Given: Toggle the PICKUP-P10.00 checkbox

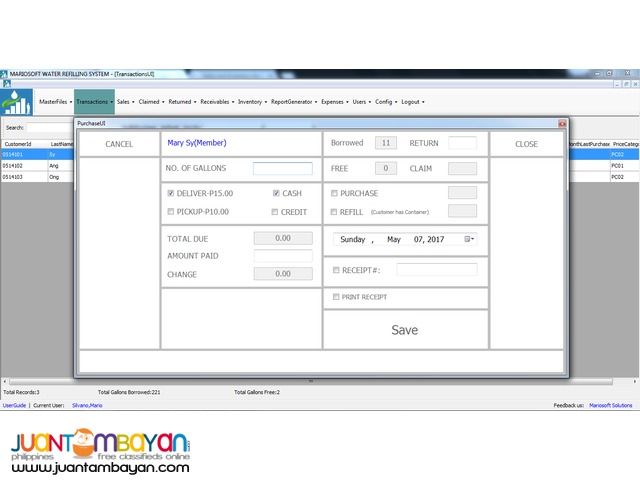Looking at the screenshot, I should click(x=171, y=211).
